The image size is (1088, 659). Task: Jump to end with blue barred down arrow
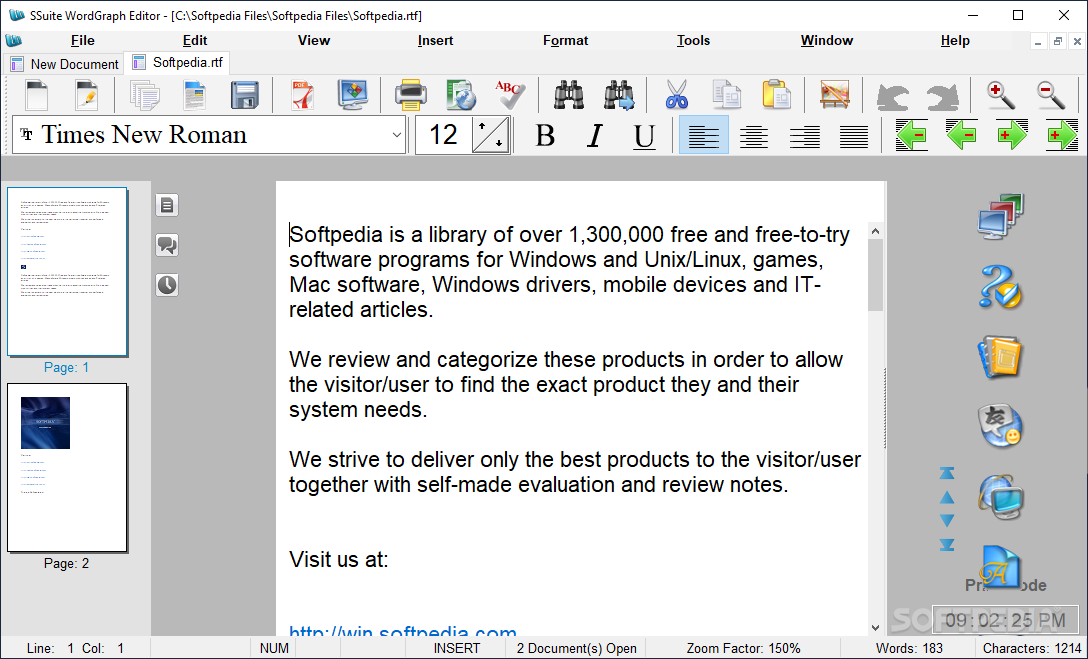[947, 545]
